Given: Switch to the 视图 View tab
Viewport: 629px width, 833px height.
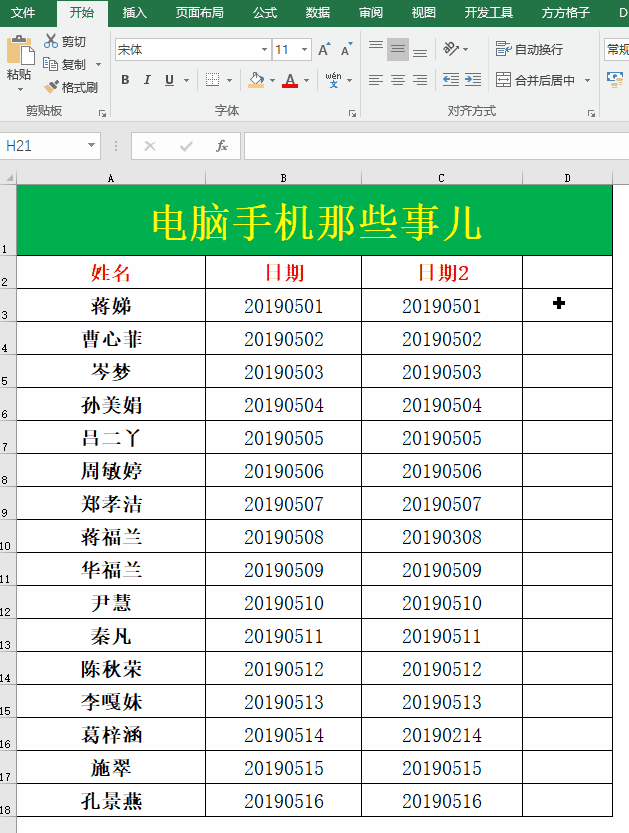Looking at the screenshot, I should tap(423, 13).
